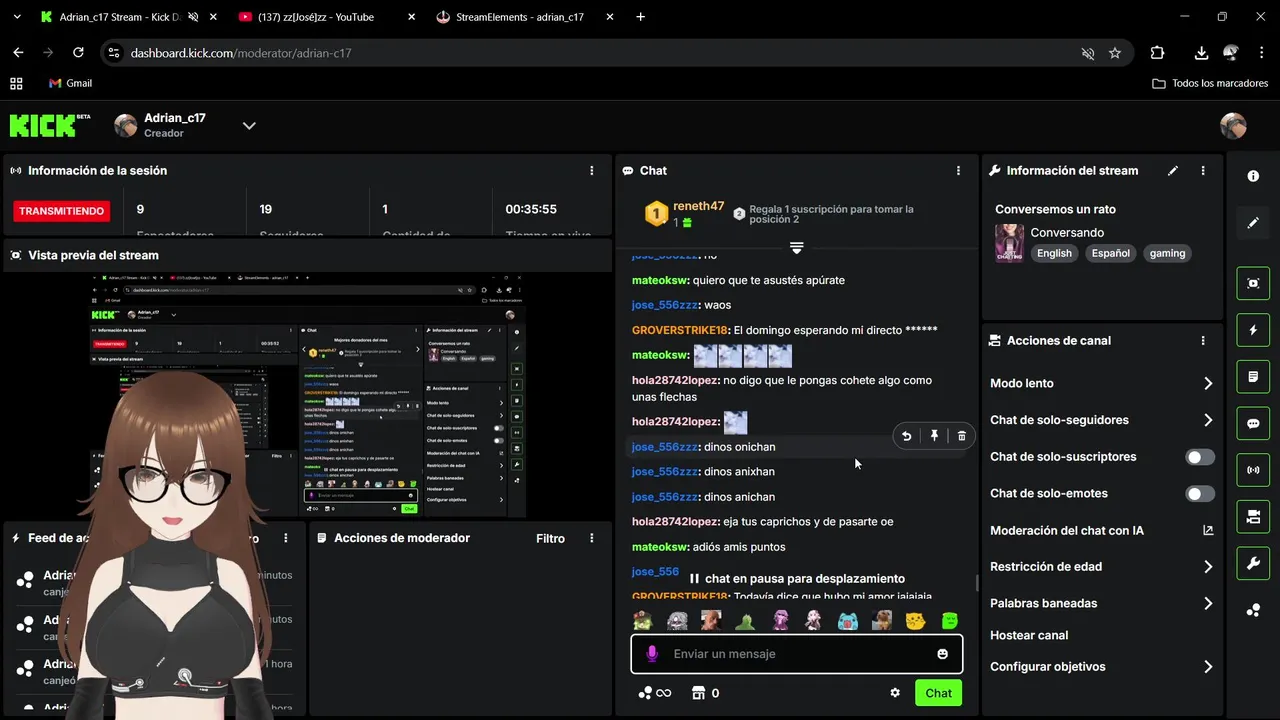
Task: Resume chat via the pause banner
Action: pos(797,579)
